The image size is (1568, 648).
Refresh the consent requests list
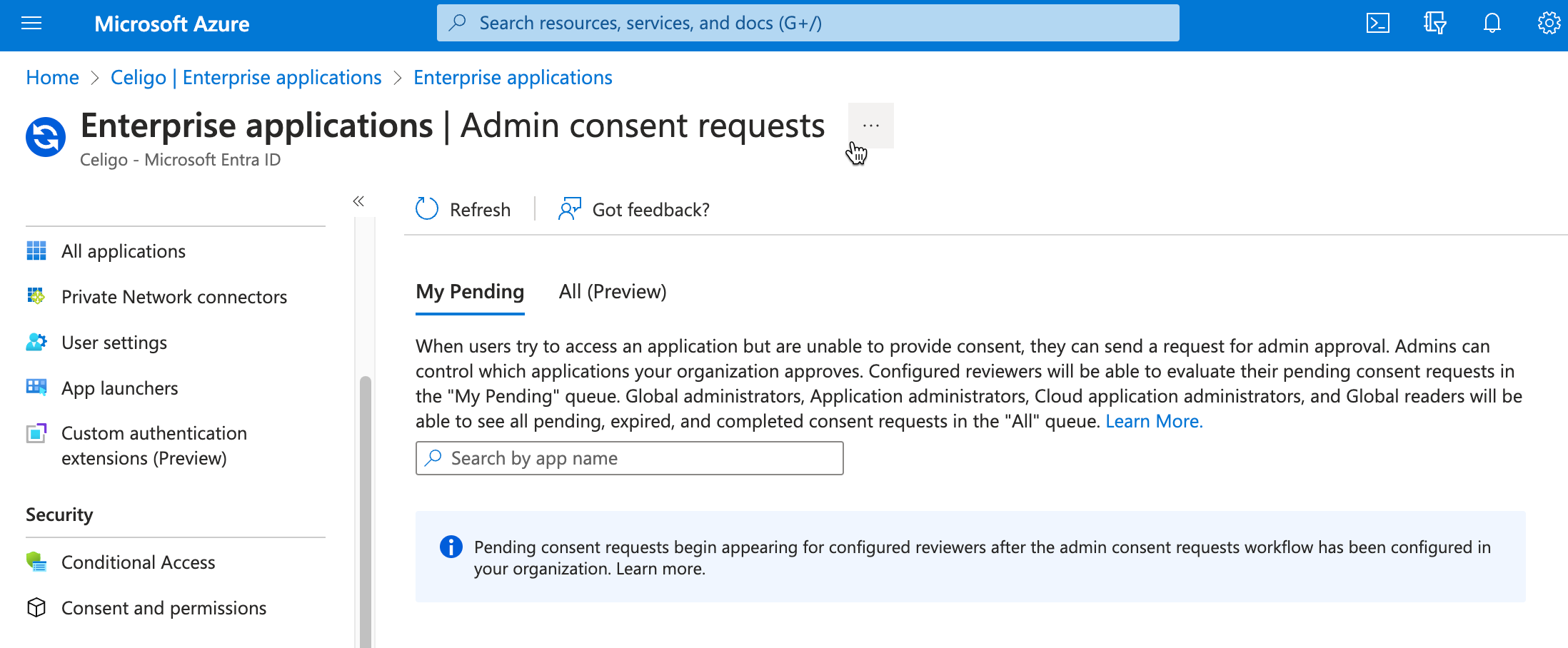tap(463, 209)
